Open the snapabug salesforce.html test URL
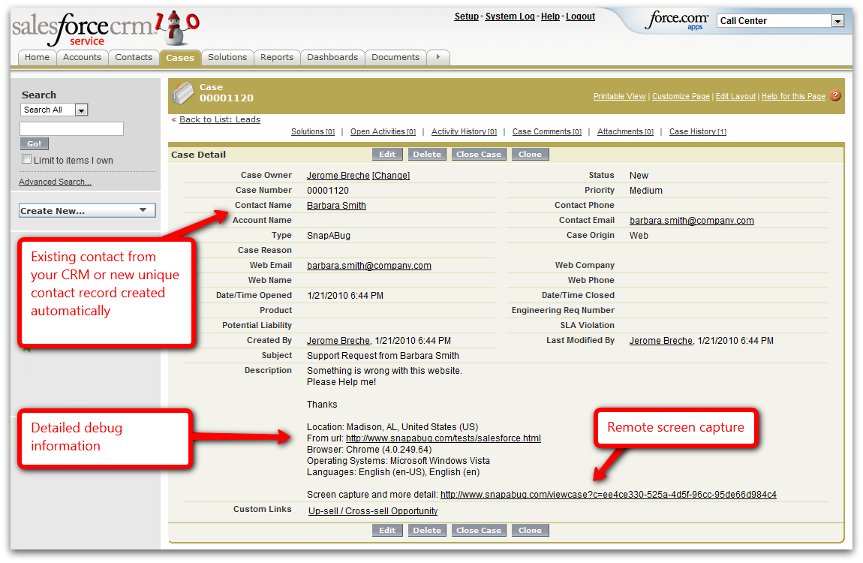The image size is (863, 563). tap(443, 439)
